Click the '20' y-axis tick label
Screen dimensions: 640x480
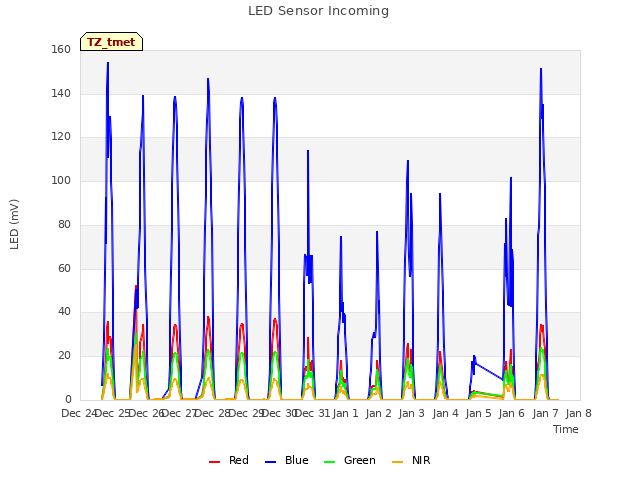pos(64,356)
